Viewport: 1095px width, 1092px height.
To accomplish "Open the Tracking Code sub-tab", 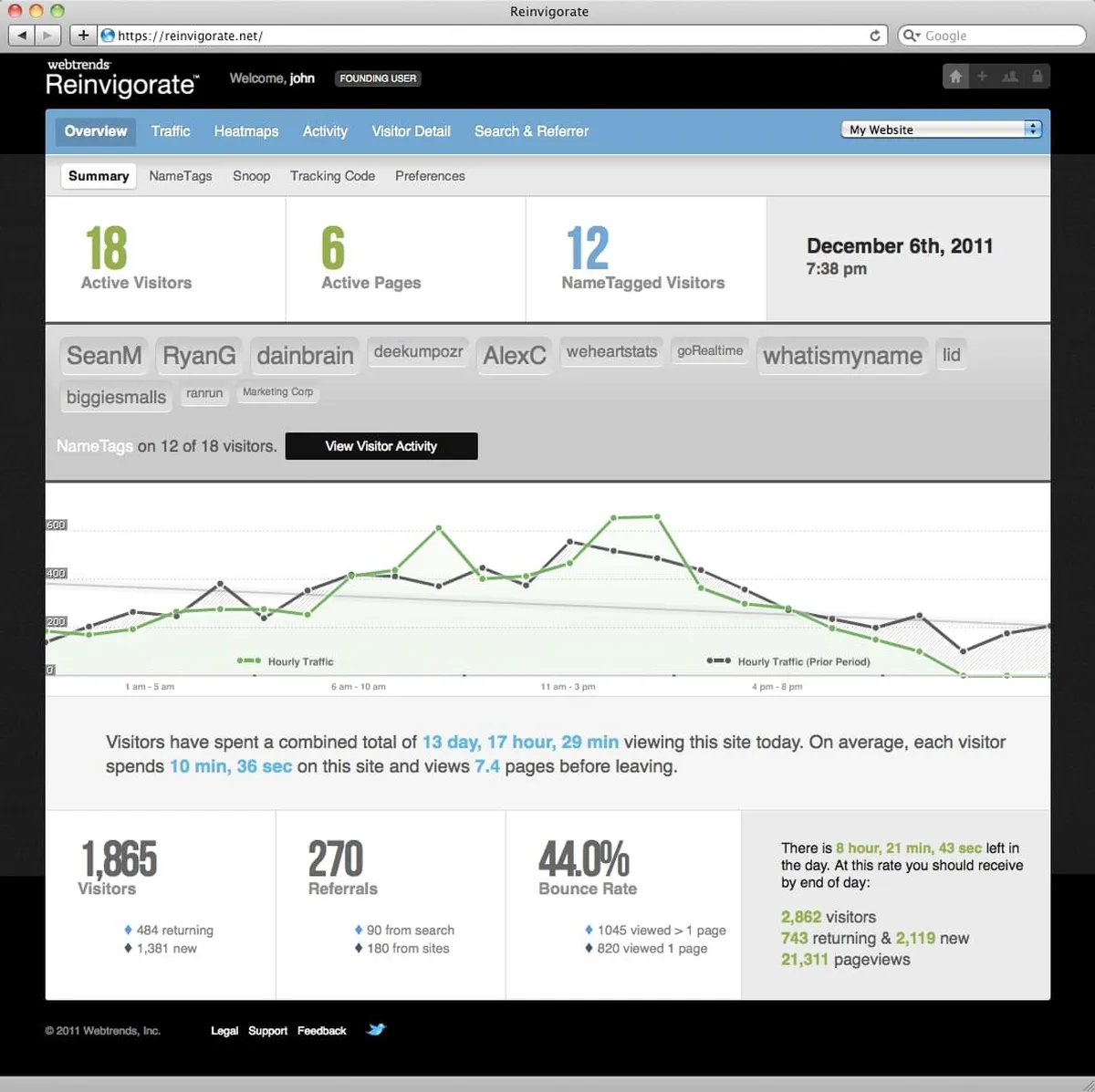I will coord(332,176).
